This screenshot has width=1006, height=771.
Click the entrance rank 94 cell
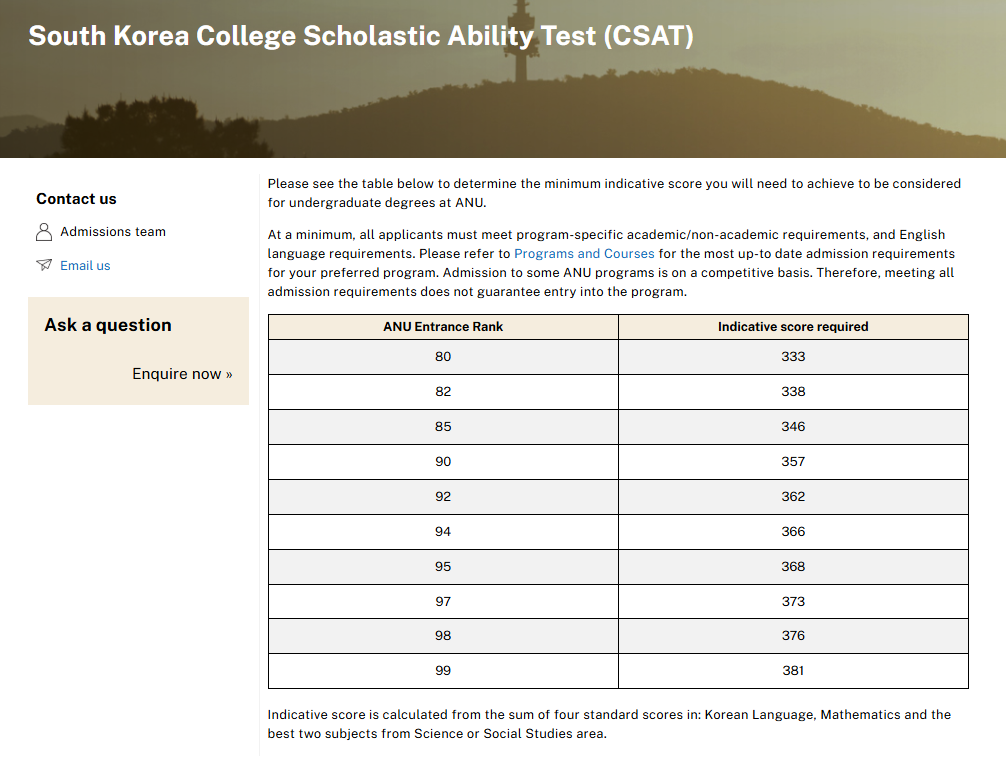click(x=443, y=532)
